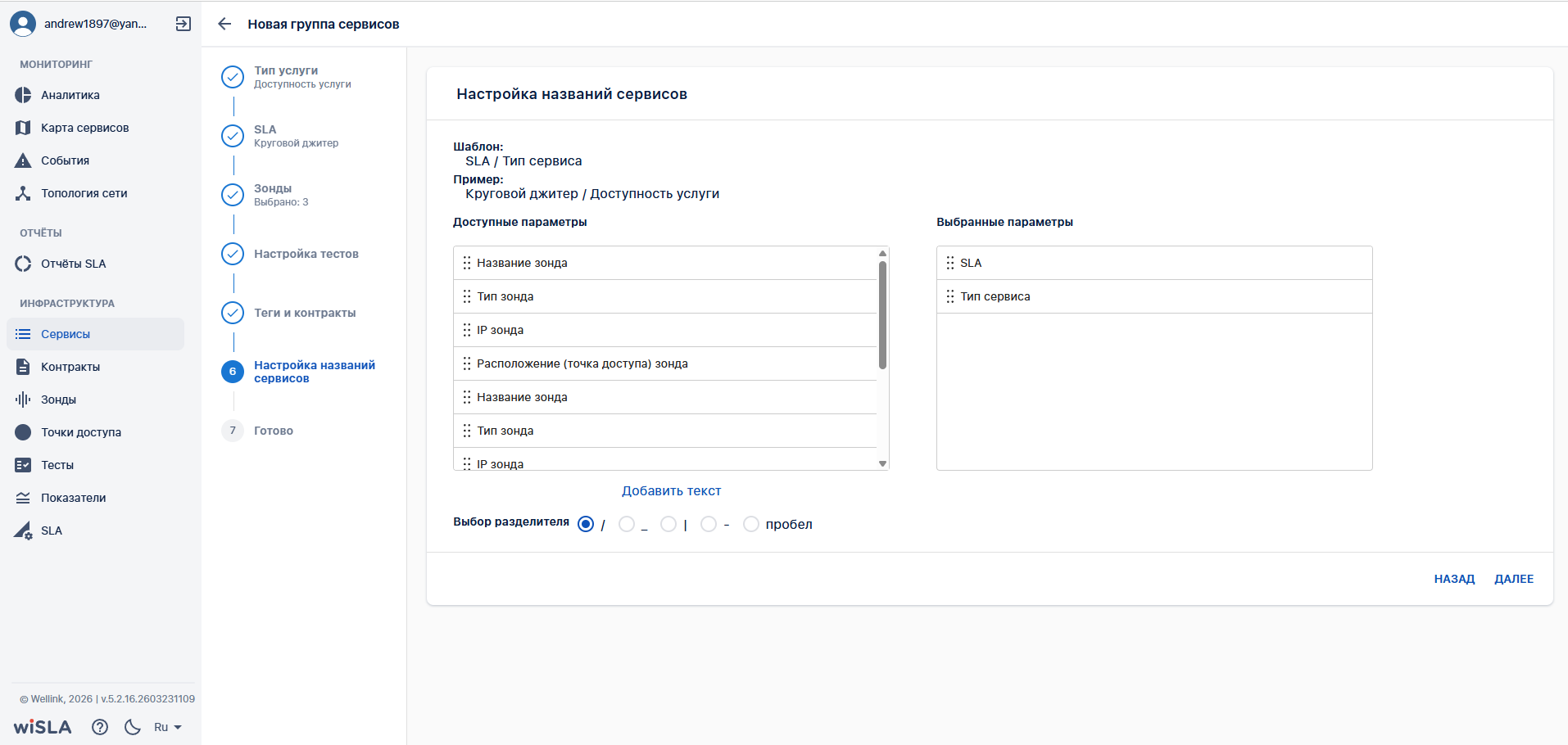The image size is (1568, 745).
Task: Click the Топология сети icon
Action: tap(23, 193)
